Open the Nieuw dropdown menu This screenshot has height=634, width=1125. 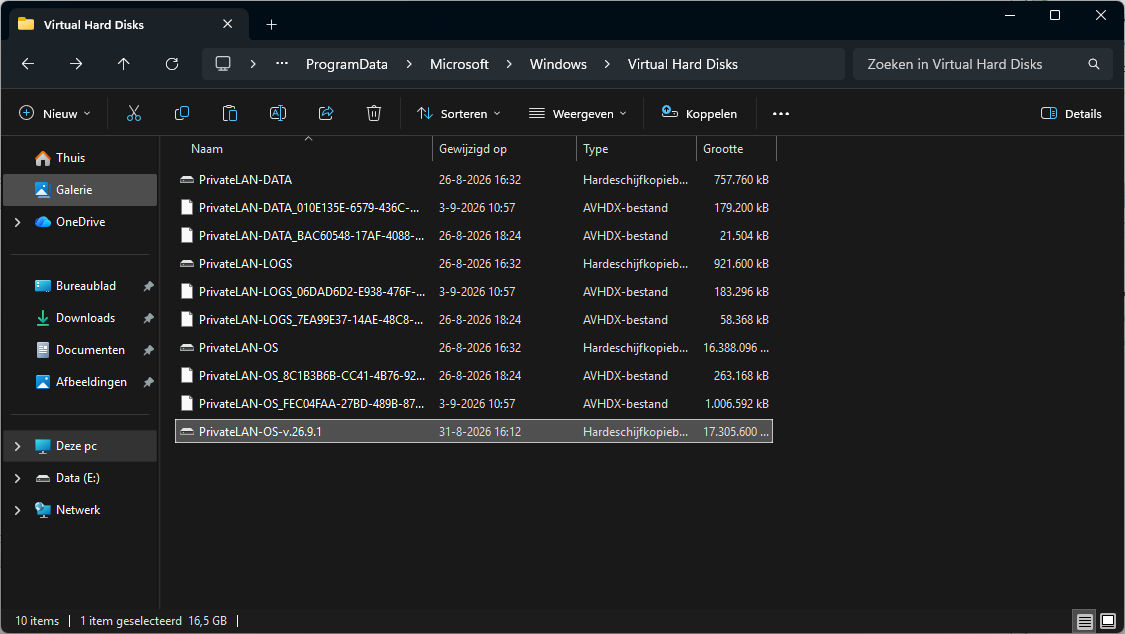click(55, 113)
